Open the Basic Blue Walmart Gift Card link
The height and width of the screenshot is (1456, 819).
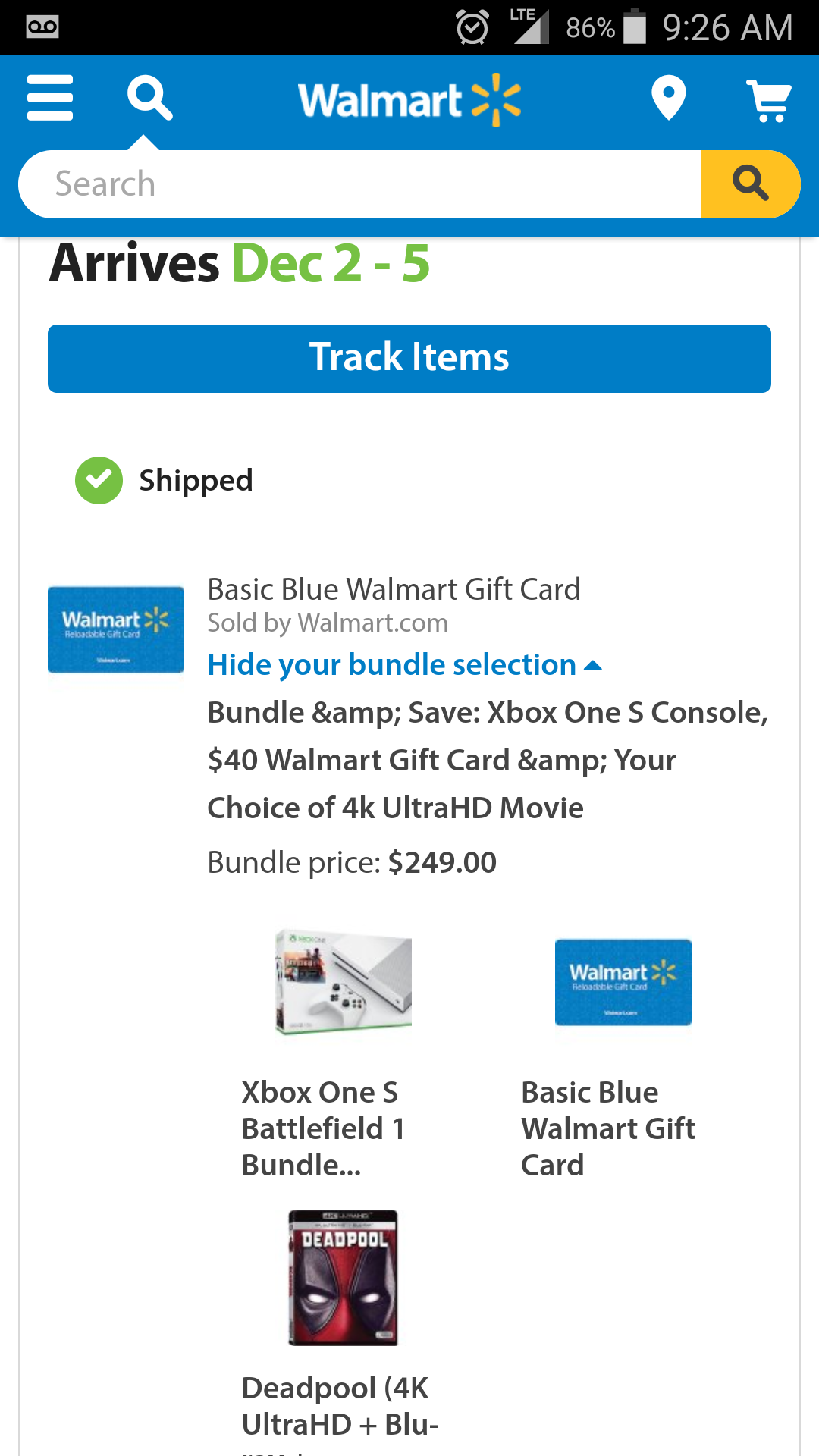[394, 589]
